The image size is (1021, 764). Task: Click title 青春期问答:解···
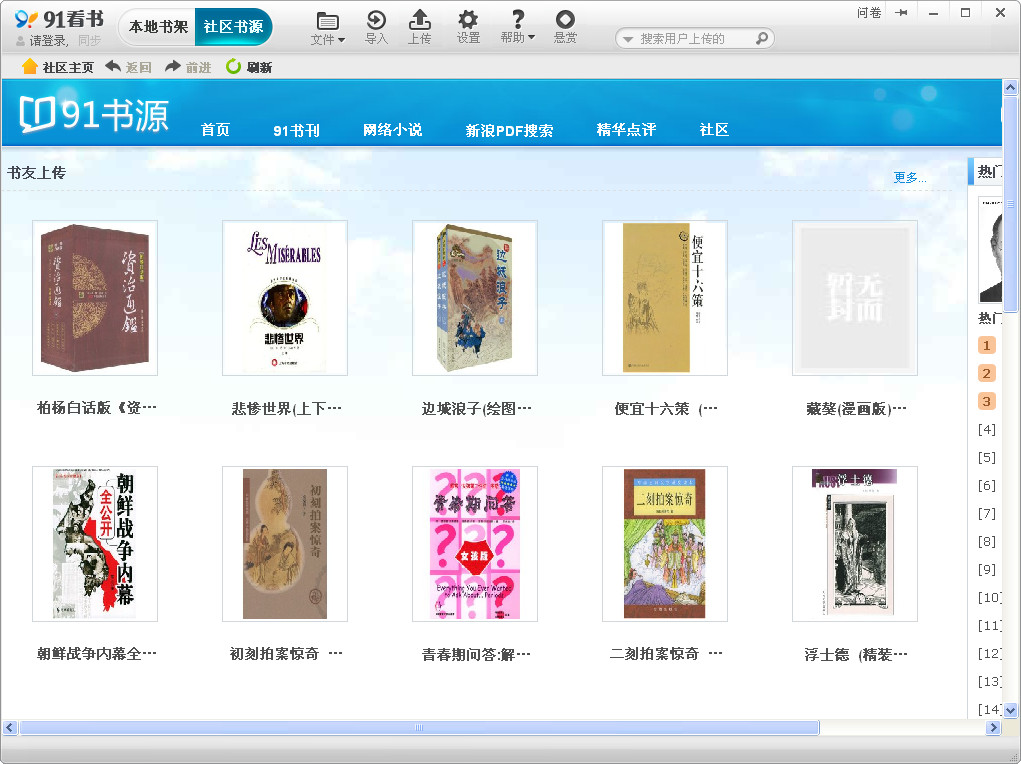tap(476, 654)
